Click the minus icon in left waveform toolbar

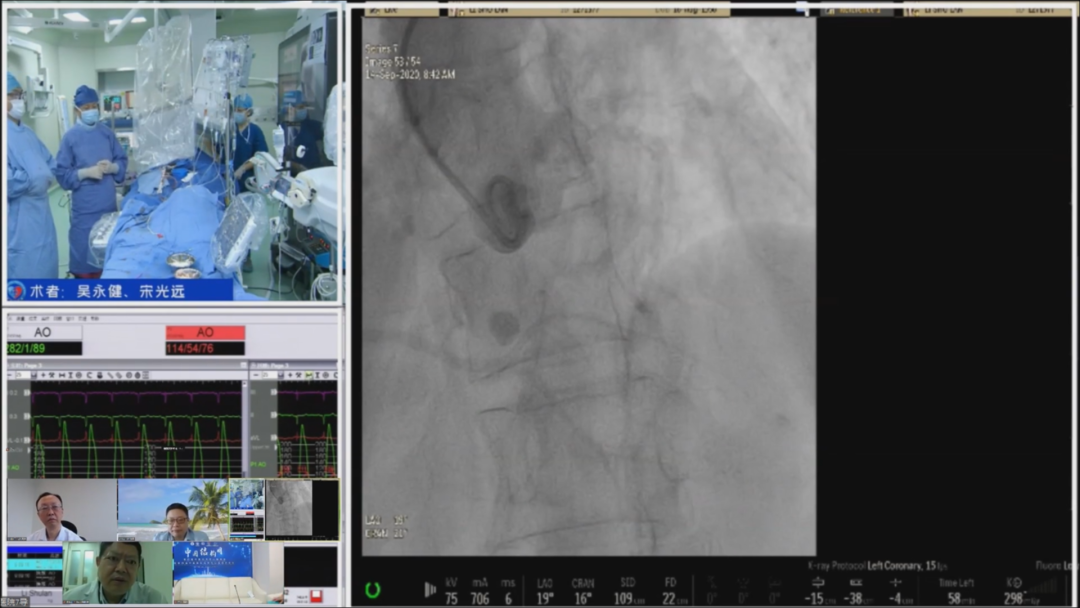point(10,375)
